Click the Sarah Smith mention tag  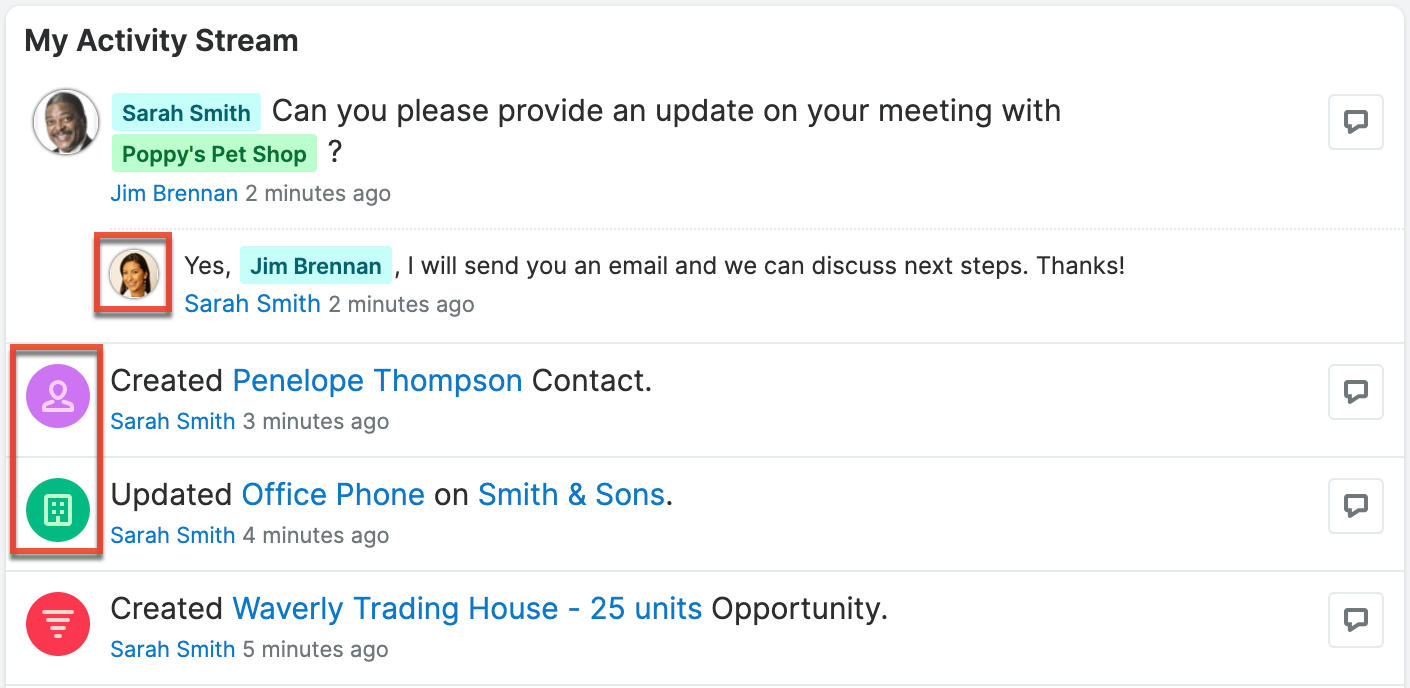coord(186,113)
